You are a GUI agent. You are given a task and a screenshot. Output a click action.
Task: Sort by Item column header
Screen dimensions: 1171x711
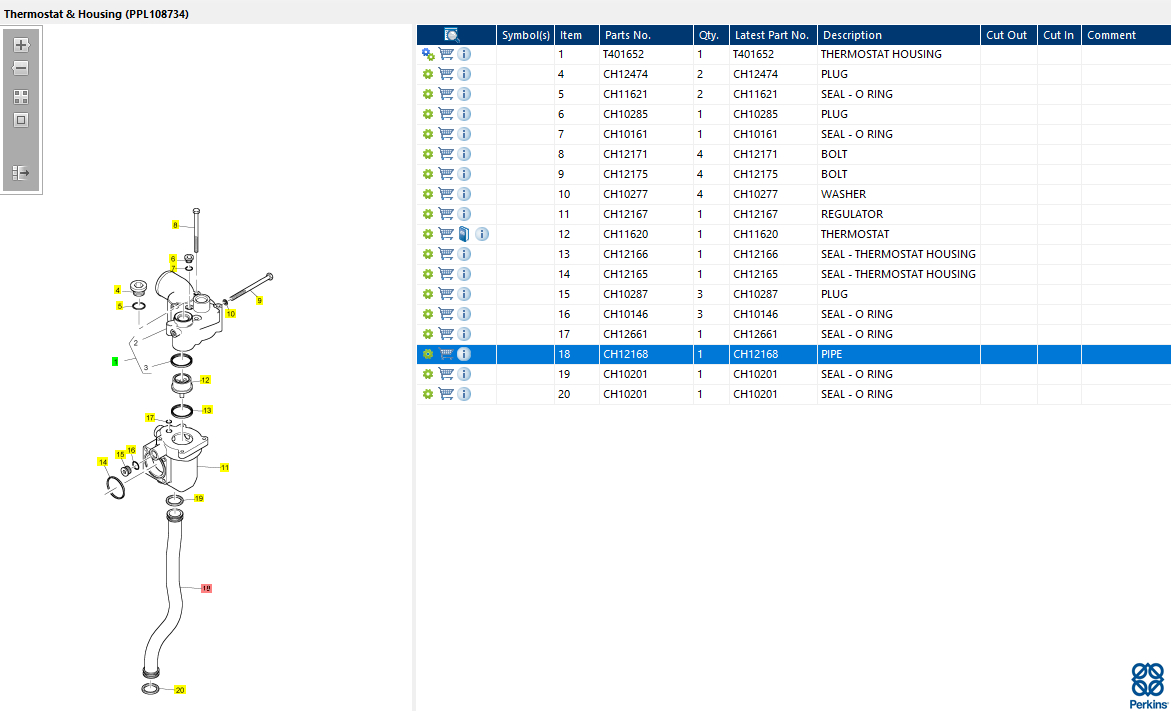point(577,35)
